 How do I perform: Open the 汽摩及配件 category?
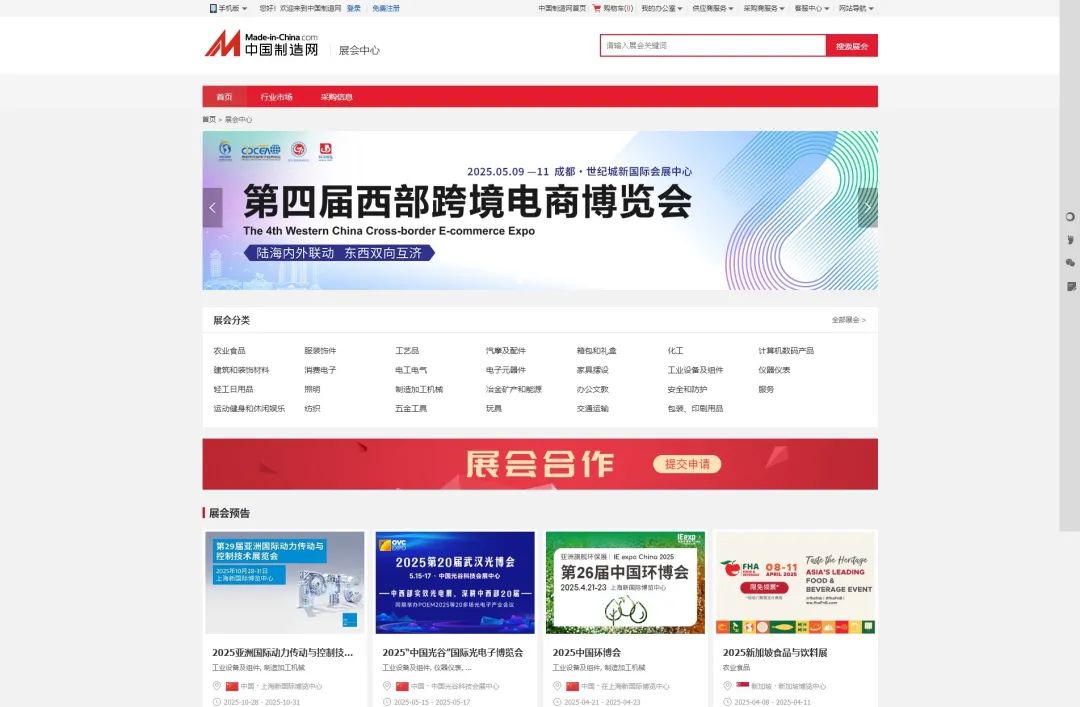pos(506,351)
